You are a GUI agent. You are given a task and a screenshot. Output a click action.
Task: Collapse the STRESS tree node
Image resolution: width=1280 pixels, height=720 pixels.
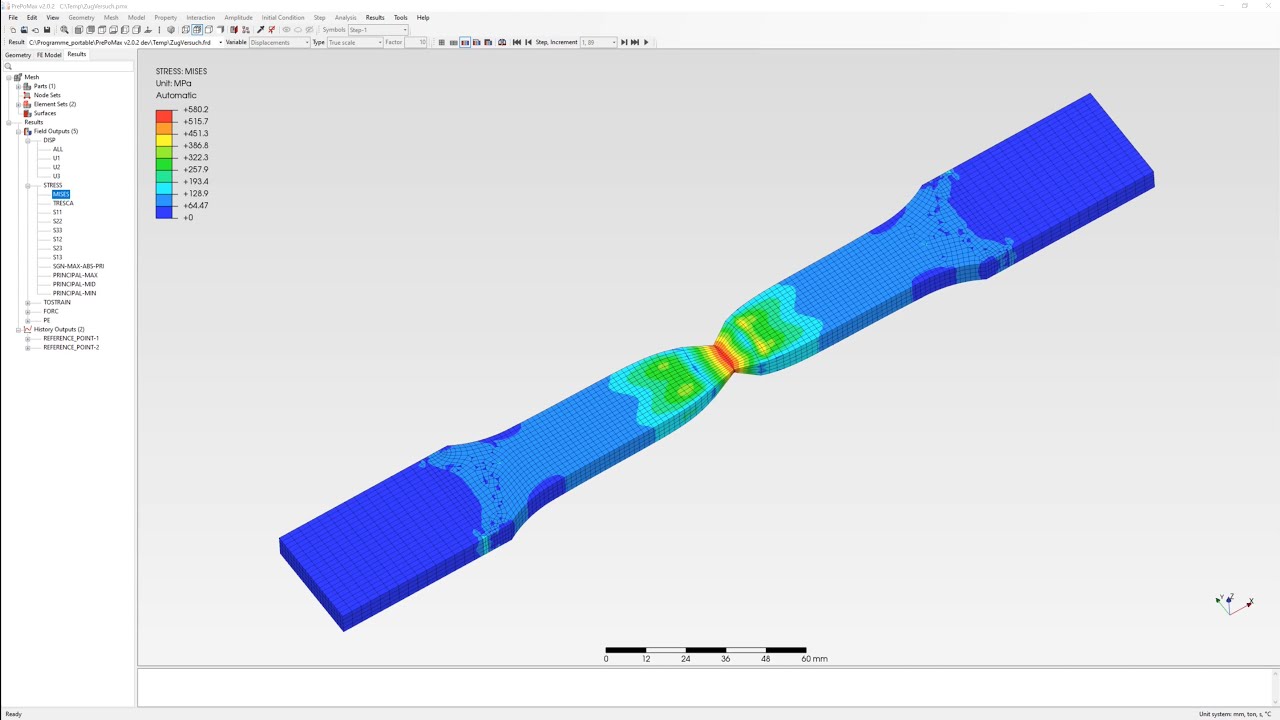(28, 185)
